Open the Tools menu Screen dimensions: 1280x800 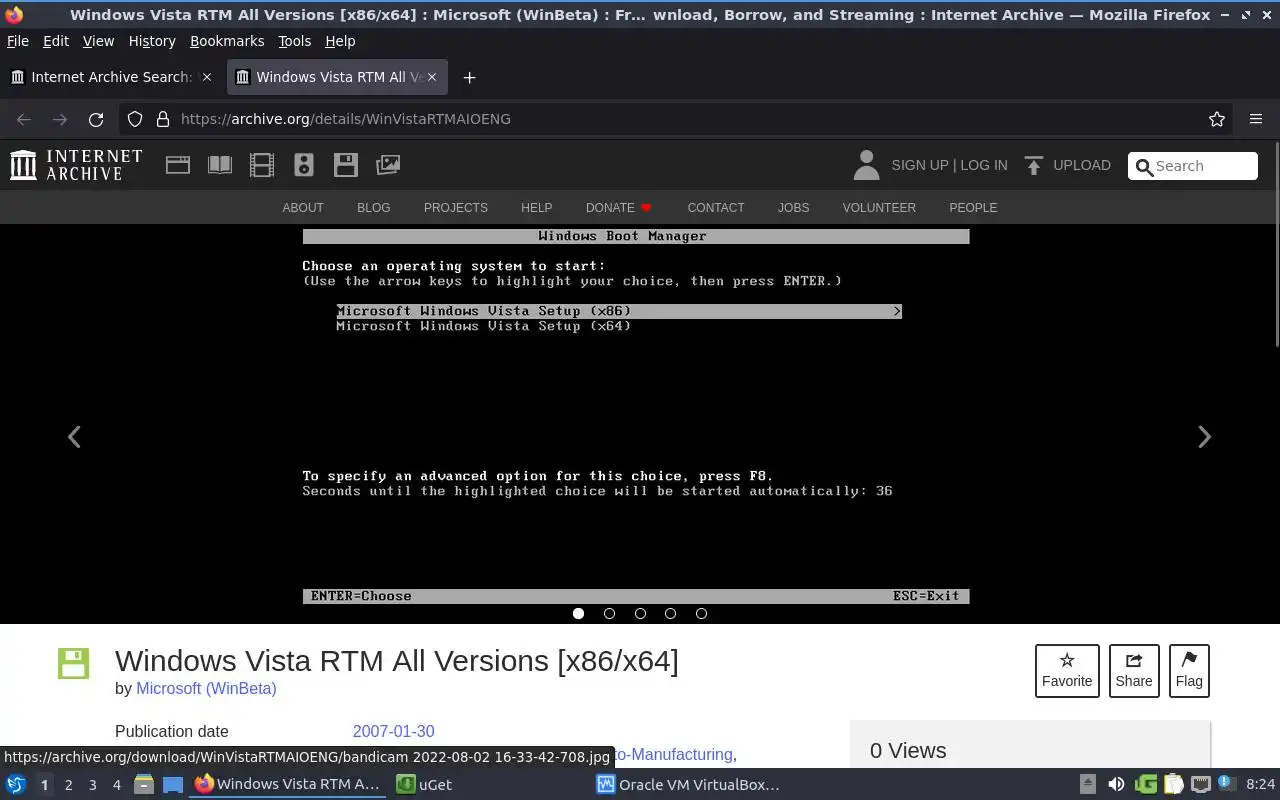[x=294, y=41]
